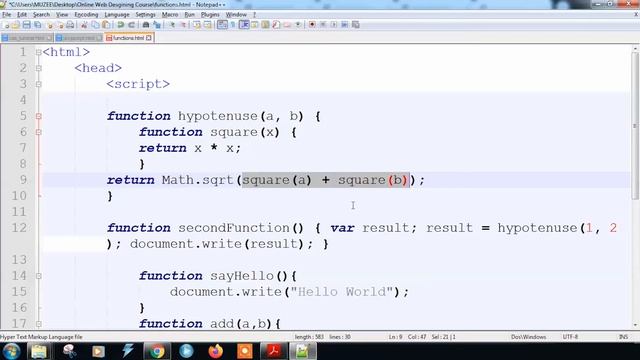
Task: Open the Encoding menu
Action: tap(86, 14)
